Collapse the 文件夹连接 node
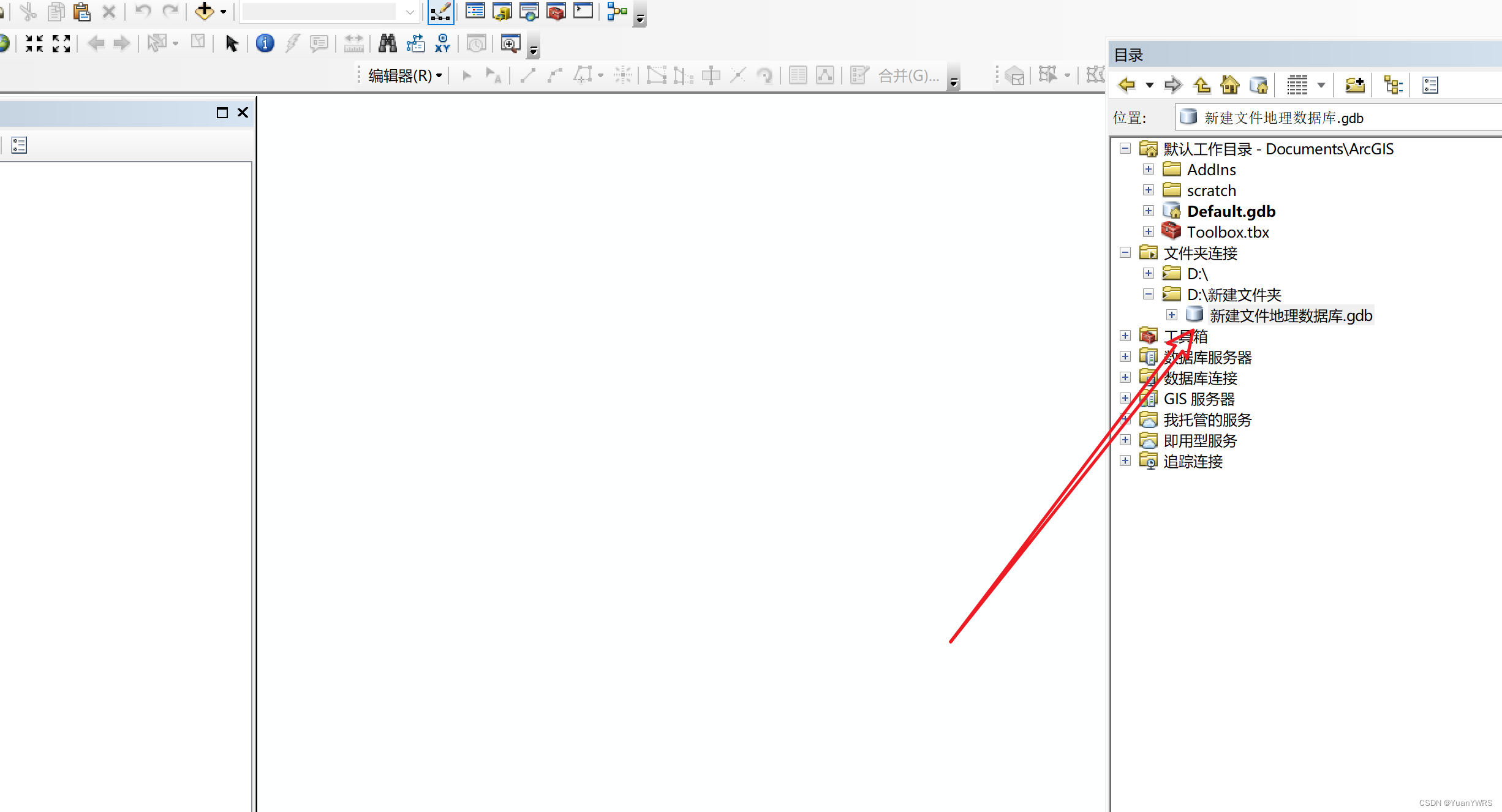The height and width of the screenshot is (812, 1502). point(1125,252)
